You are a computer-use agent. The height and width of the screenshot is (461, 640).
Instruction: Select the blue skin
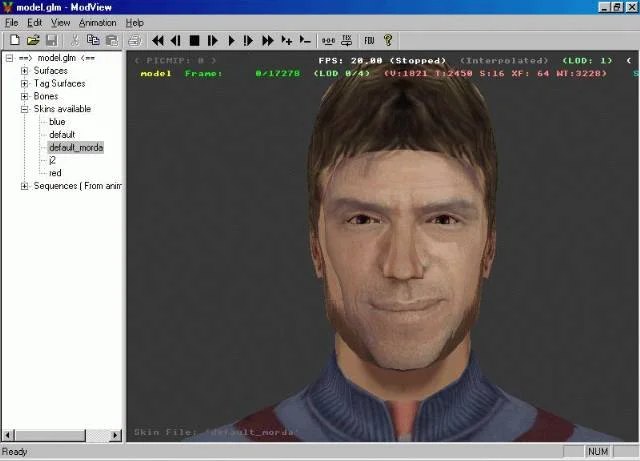coord(57,122)
